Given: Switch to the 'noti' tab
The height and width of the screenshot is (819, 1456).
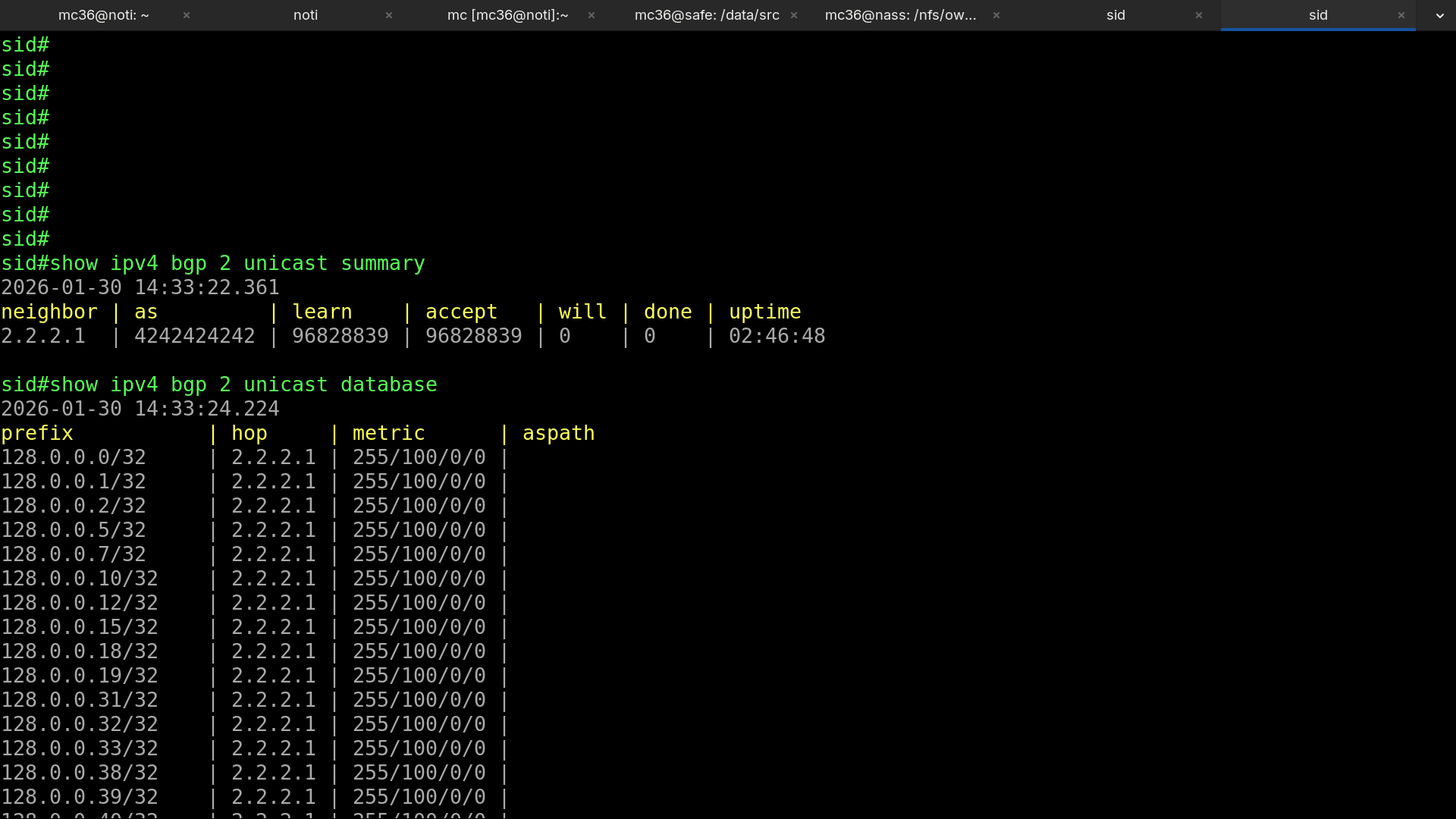Looking at the screenshot, I should (x=306, y=15).
